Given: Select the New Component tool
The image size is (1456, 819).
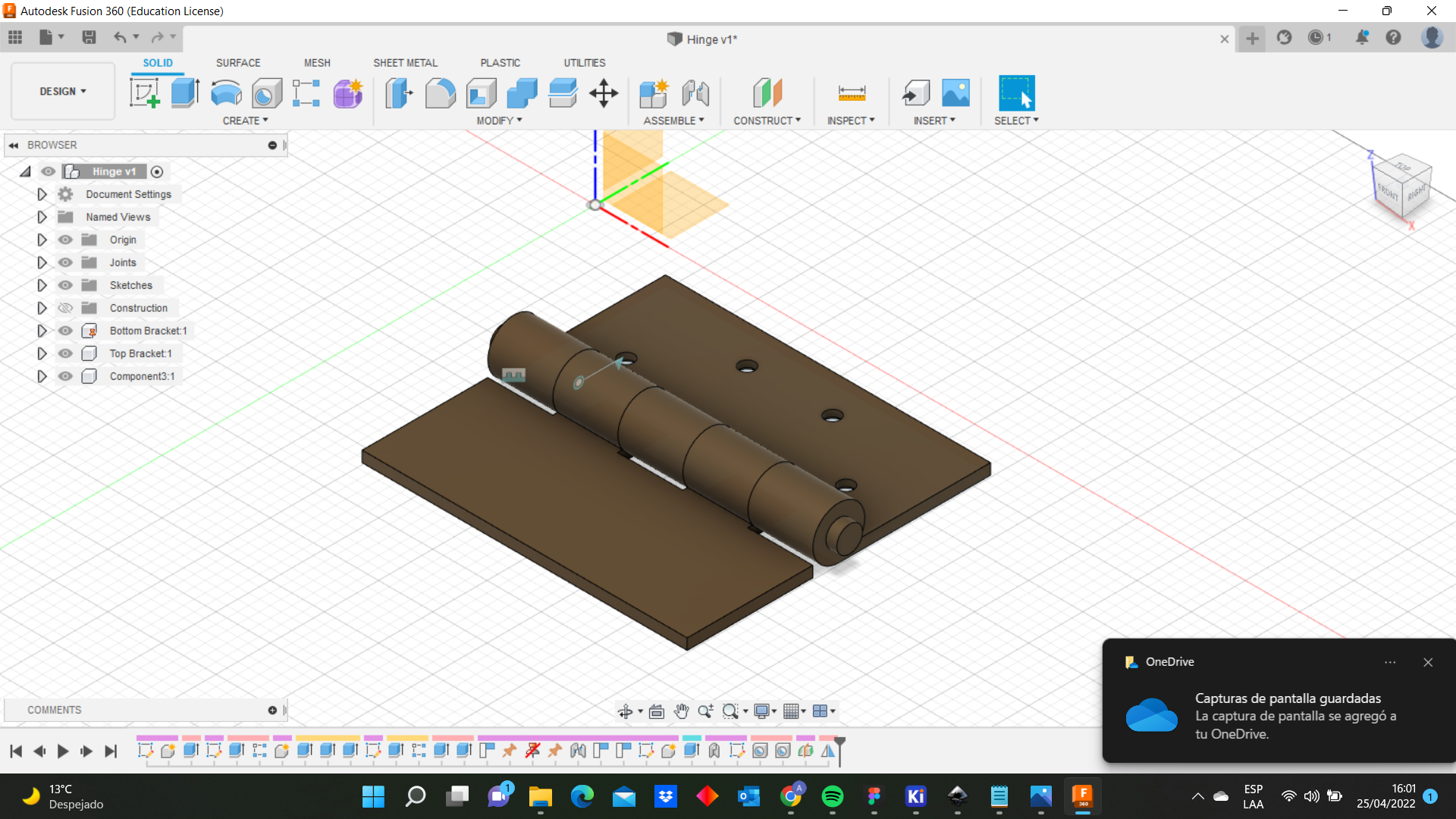Looking at the screenshot, I should click(x=653, y=93).
